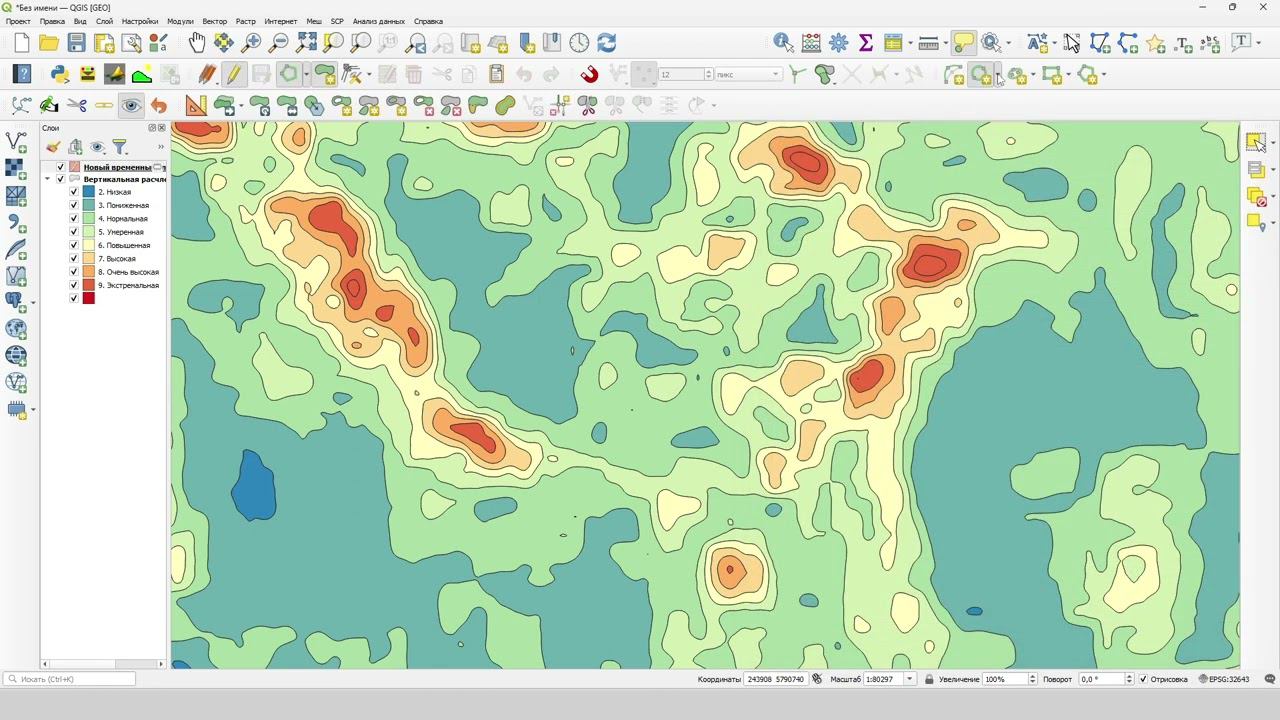Open the Модули menu
This screenshot has height=720, width=1280.
pyautogui.click(x=180, y=21)
